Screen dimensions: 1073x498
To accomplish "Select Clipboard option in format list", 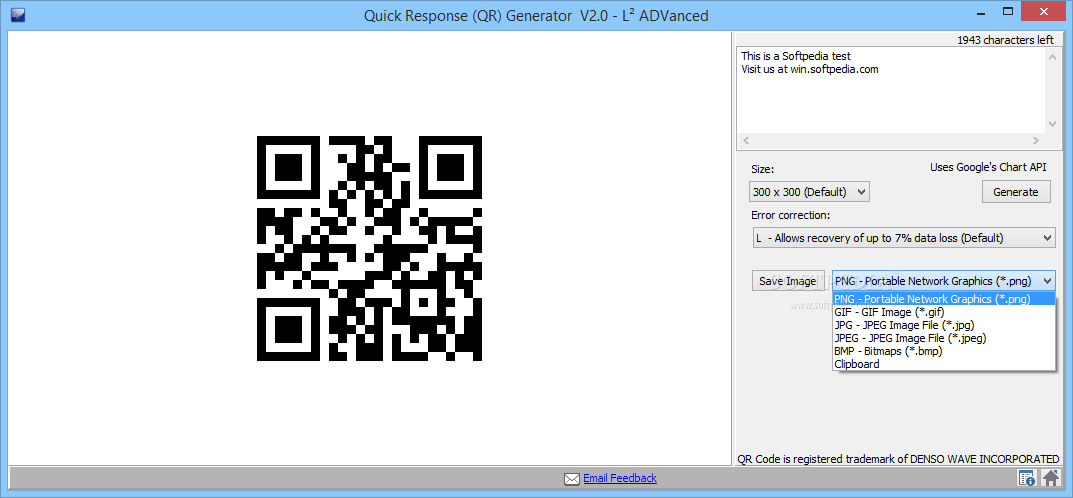I will coord(944,364).
